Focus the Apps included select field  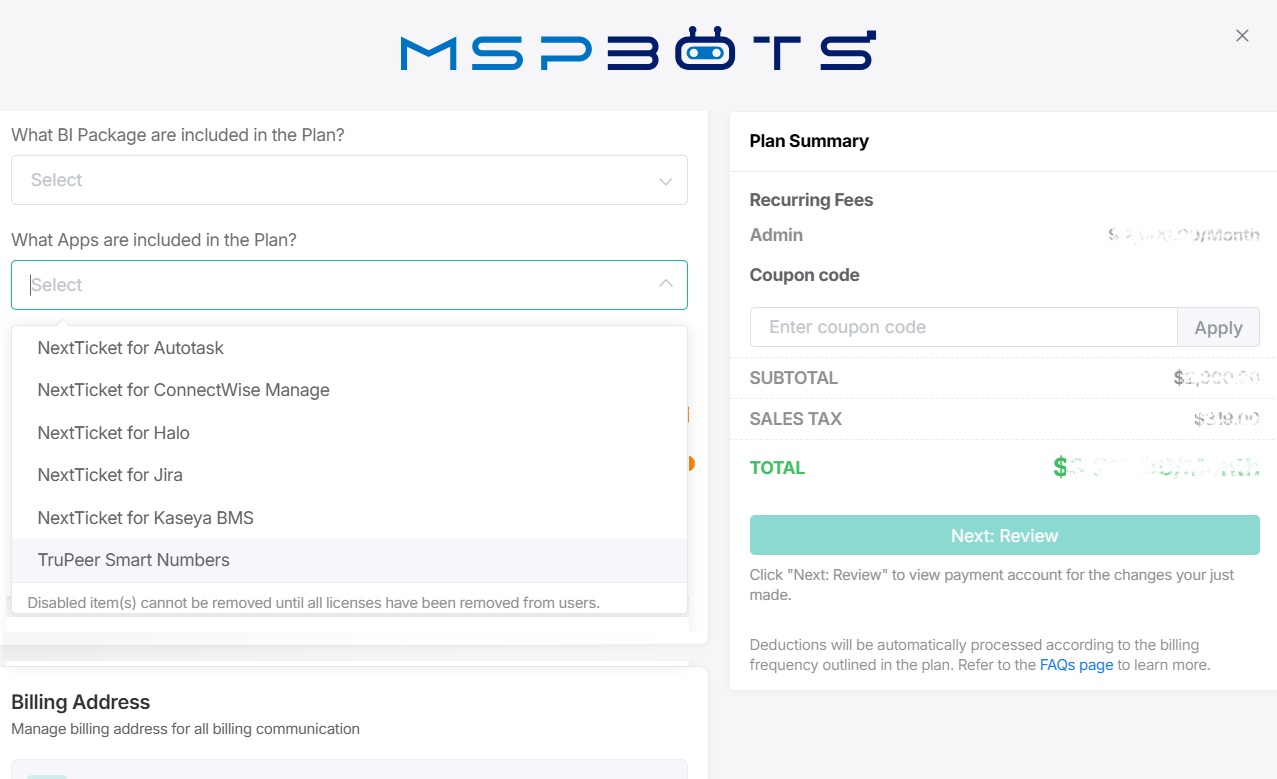(x=340, y=285)
